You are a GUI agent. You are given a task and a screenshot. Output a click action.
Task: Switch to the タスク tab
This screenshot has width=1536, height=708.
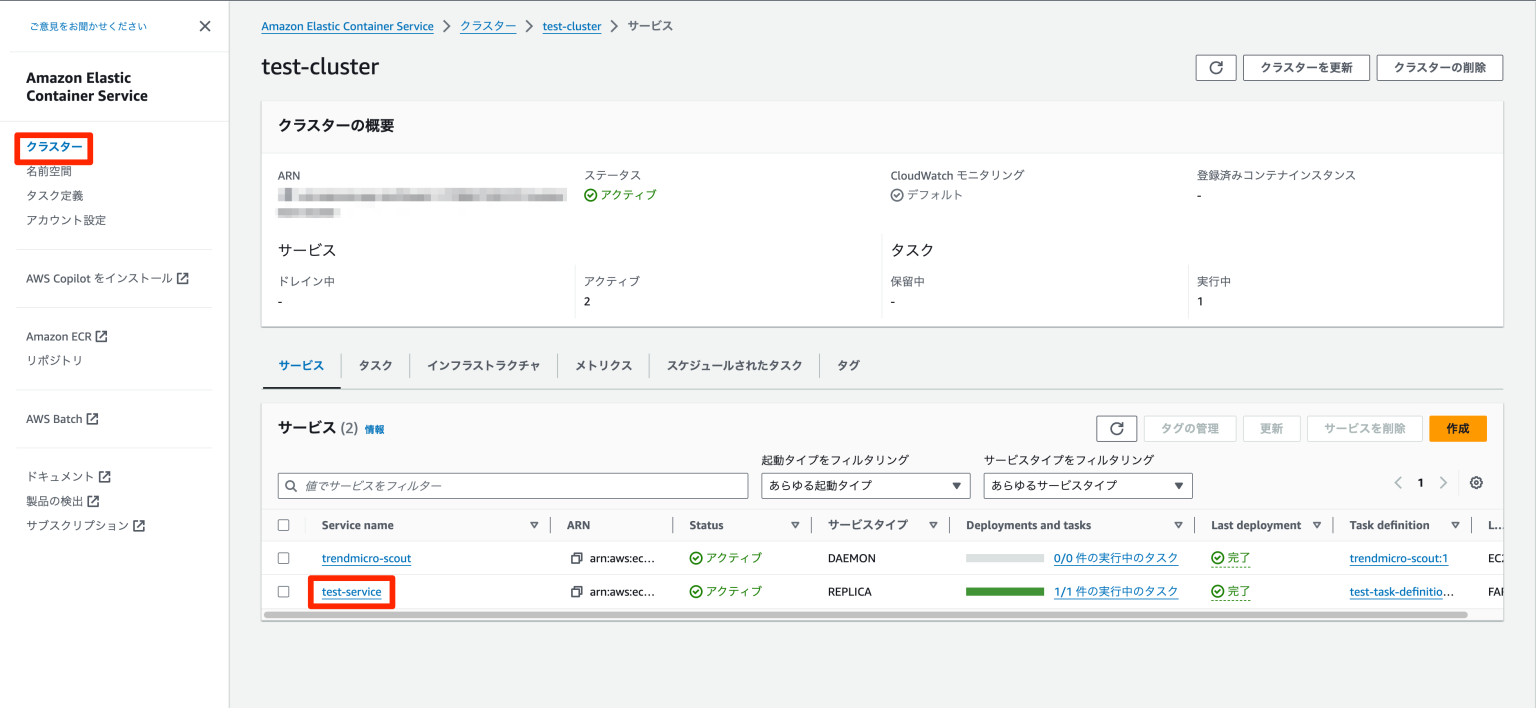click(375, 366)
